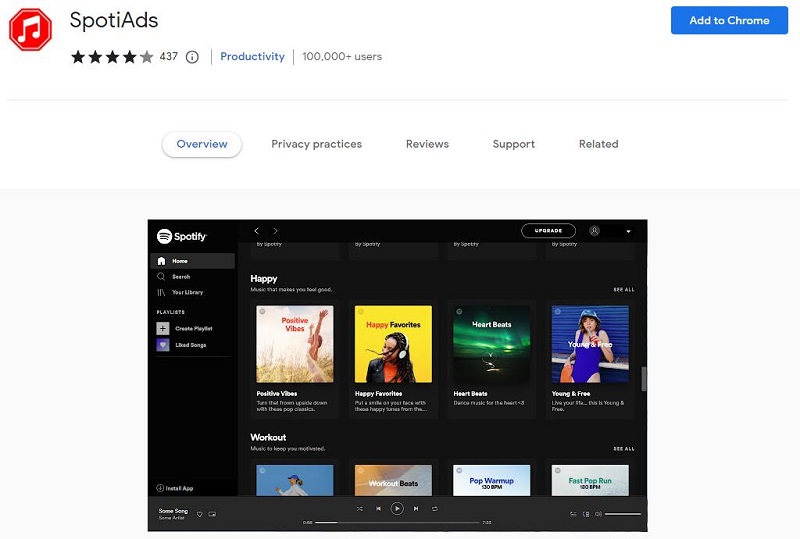Open Liked Songs heart icon
The image size is (800, 539).
point(163,345)
